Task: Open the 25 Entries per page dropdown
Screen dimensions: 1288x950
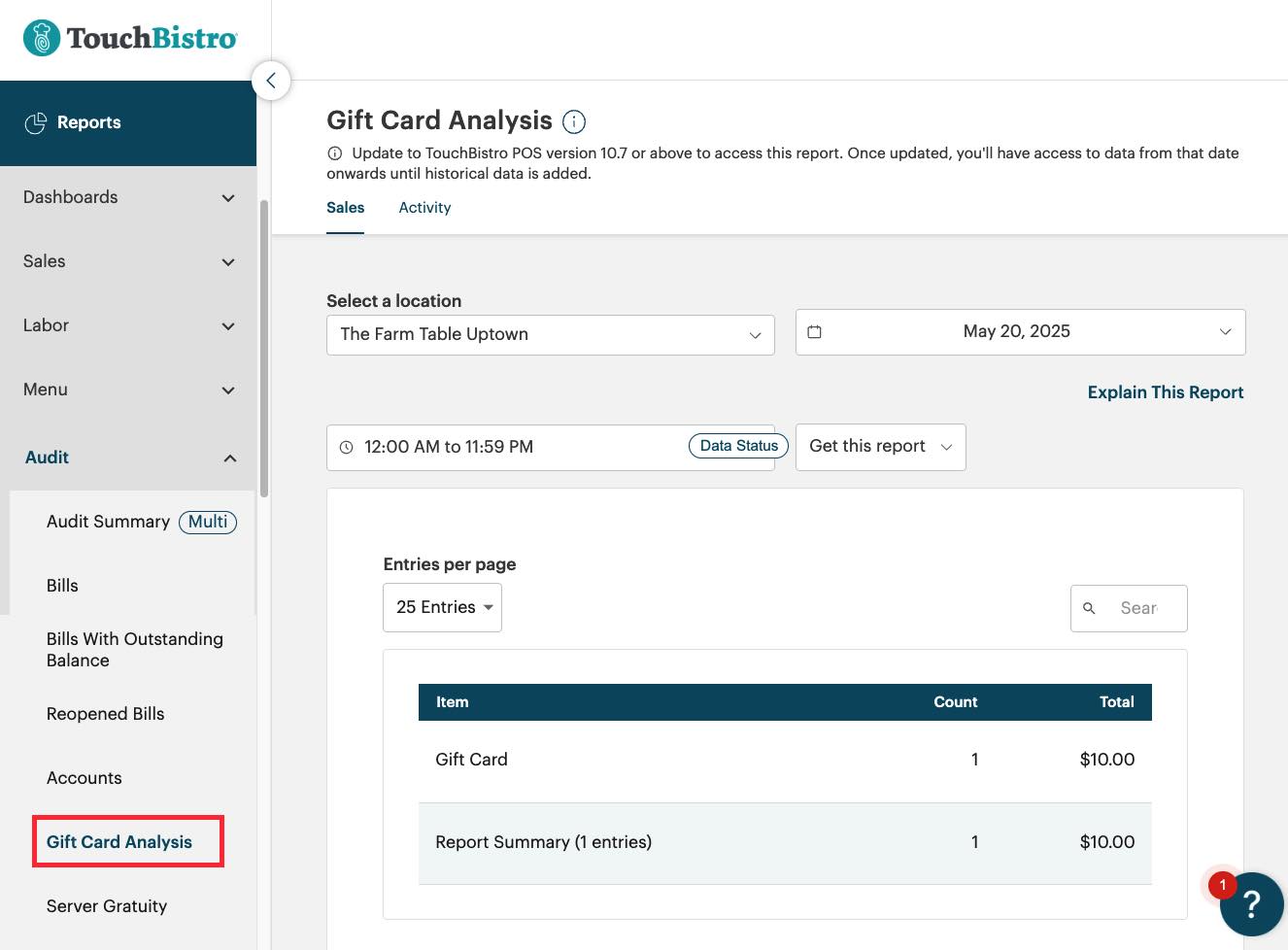Action: (442, 606)
